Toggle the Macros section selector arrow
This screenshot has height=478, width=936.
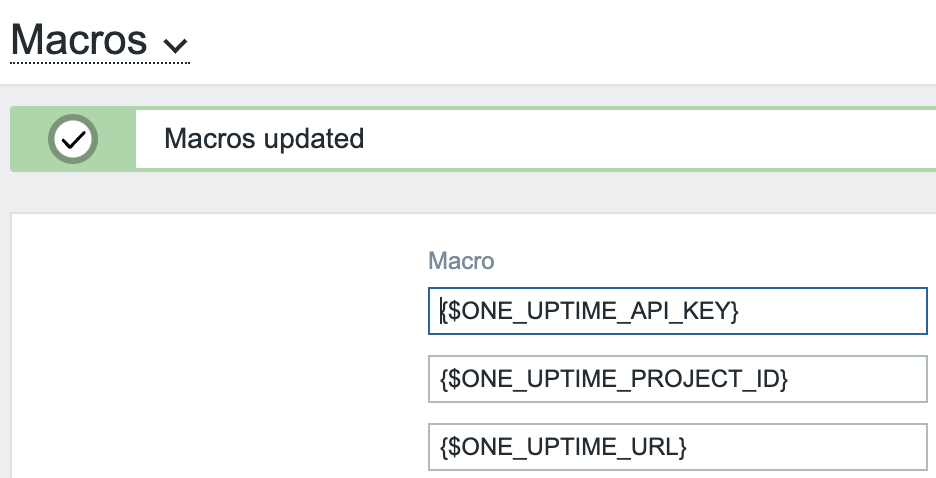point(175,45)
